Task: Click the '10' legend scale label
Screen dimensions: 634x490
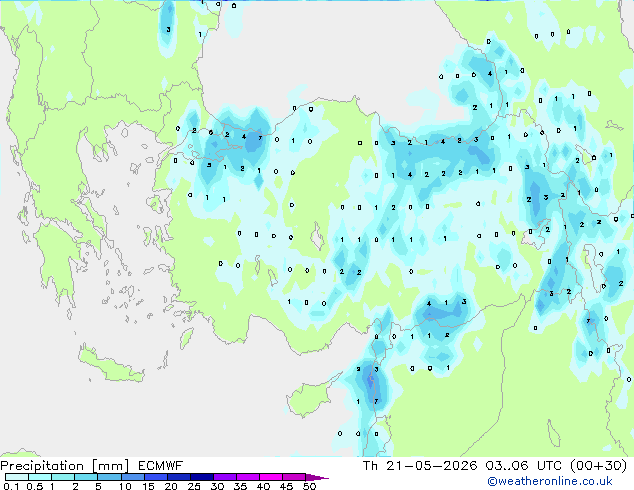Action: coord(125,486)
